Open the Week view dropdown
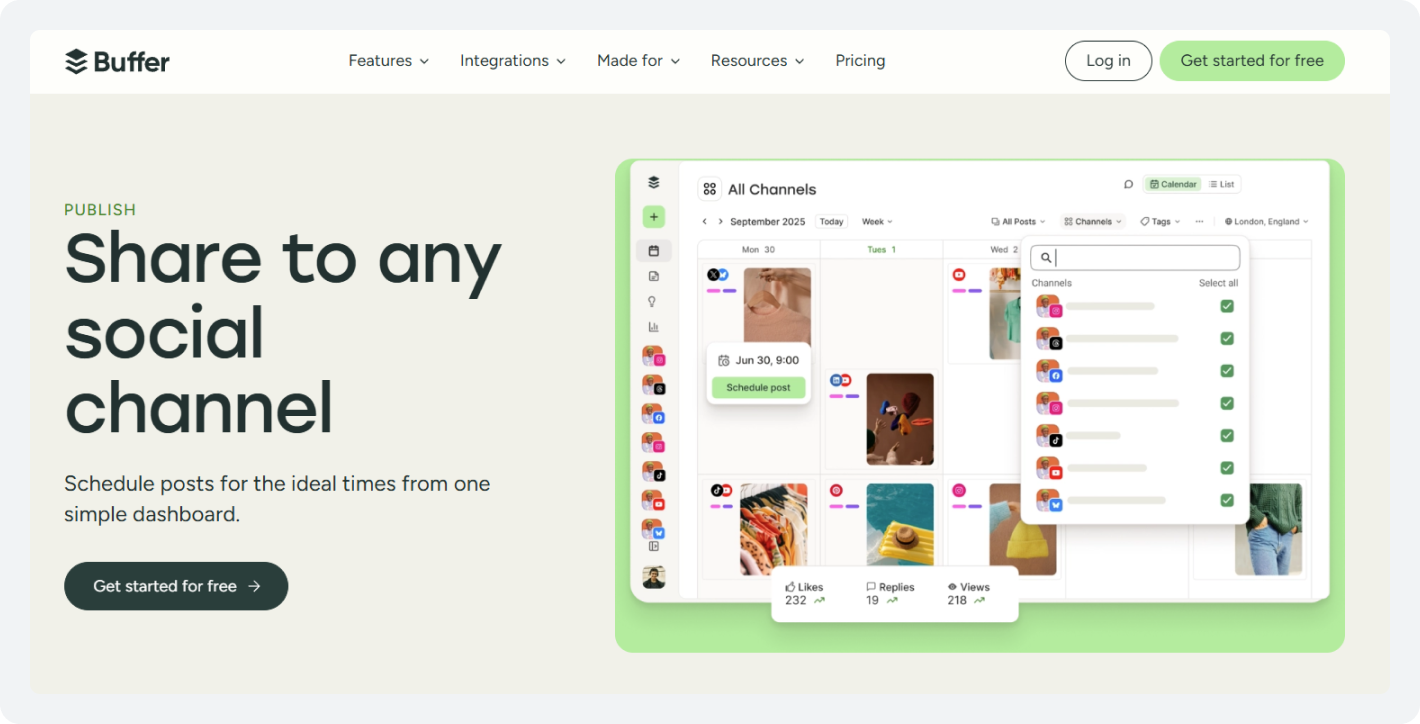Screen dimensions: 1420x724 (x=877, y=222)
